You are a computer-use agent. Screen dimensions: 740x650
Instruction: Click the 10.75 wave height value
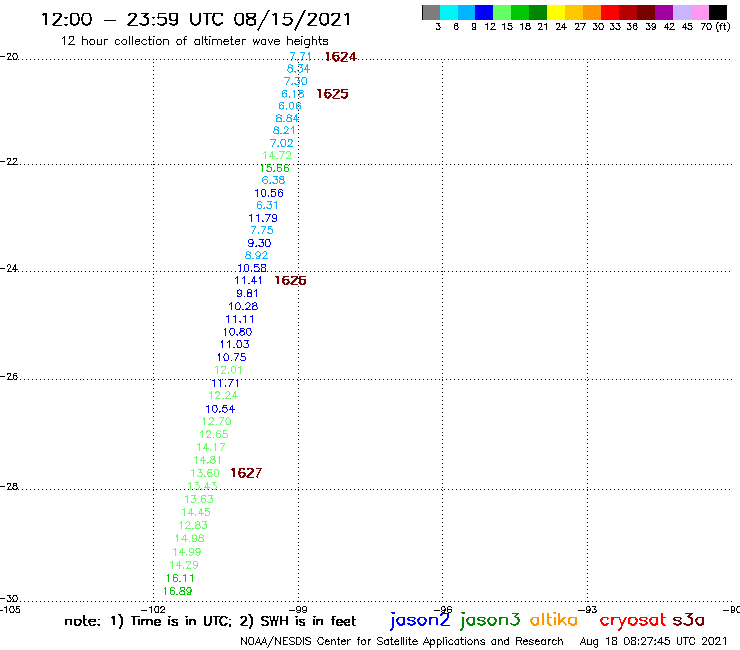point(232,357)
